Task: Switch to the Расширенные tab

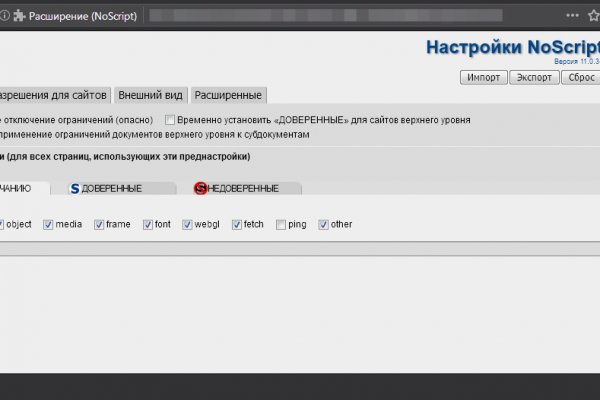Action: click(x=229, y=95)
